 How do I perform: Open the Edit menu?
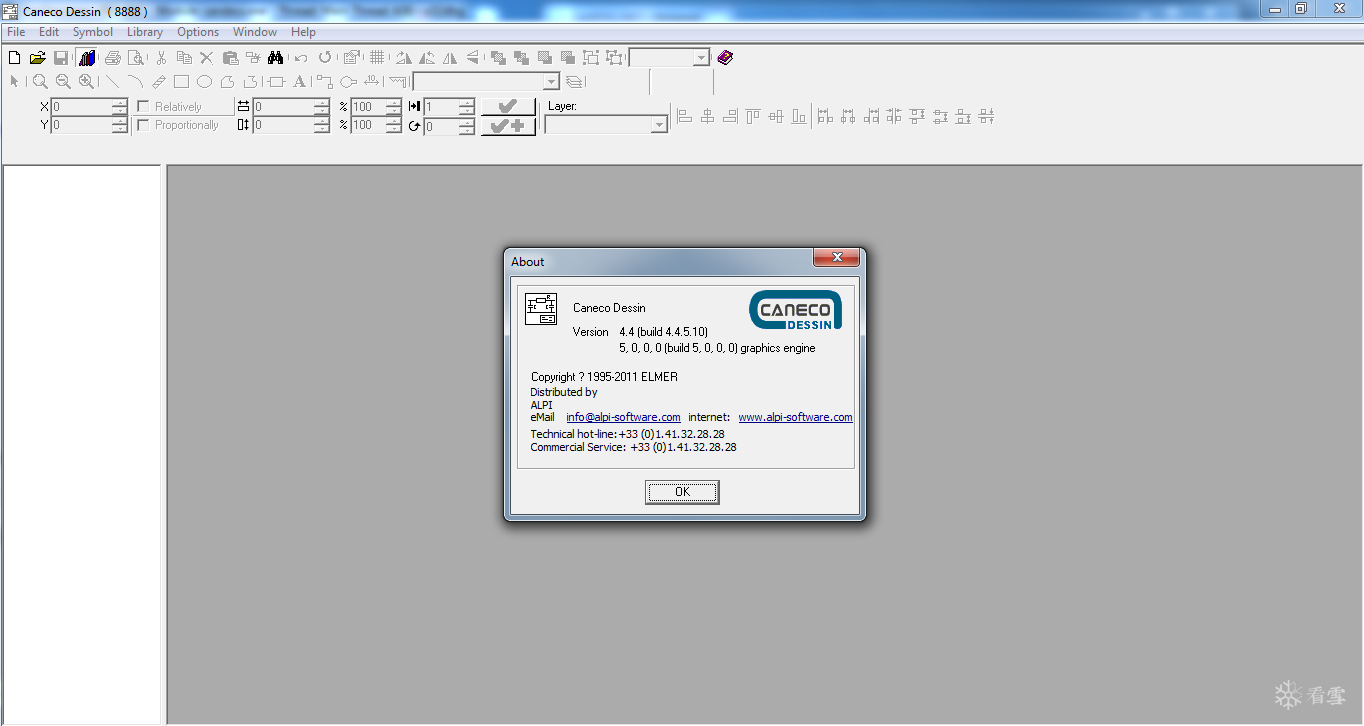pos(49,32)
